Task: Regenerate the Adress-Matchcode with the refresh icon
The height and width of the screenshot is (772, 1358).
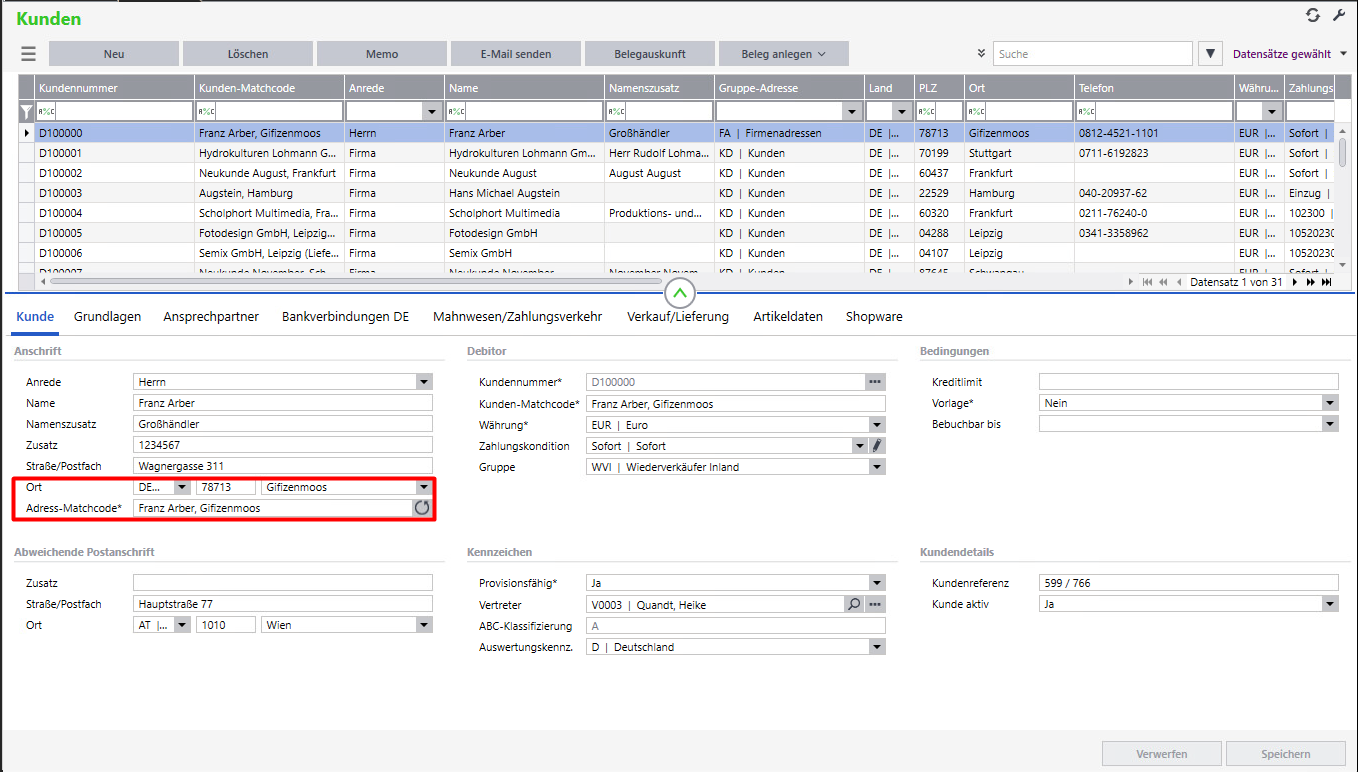Action: click(422, 508)
